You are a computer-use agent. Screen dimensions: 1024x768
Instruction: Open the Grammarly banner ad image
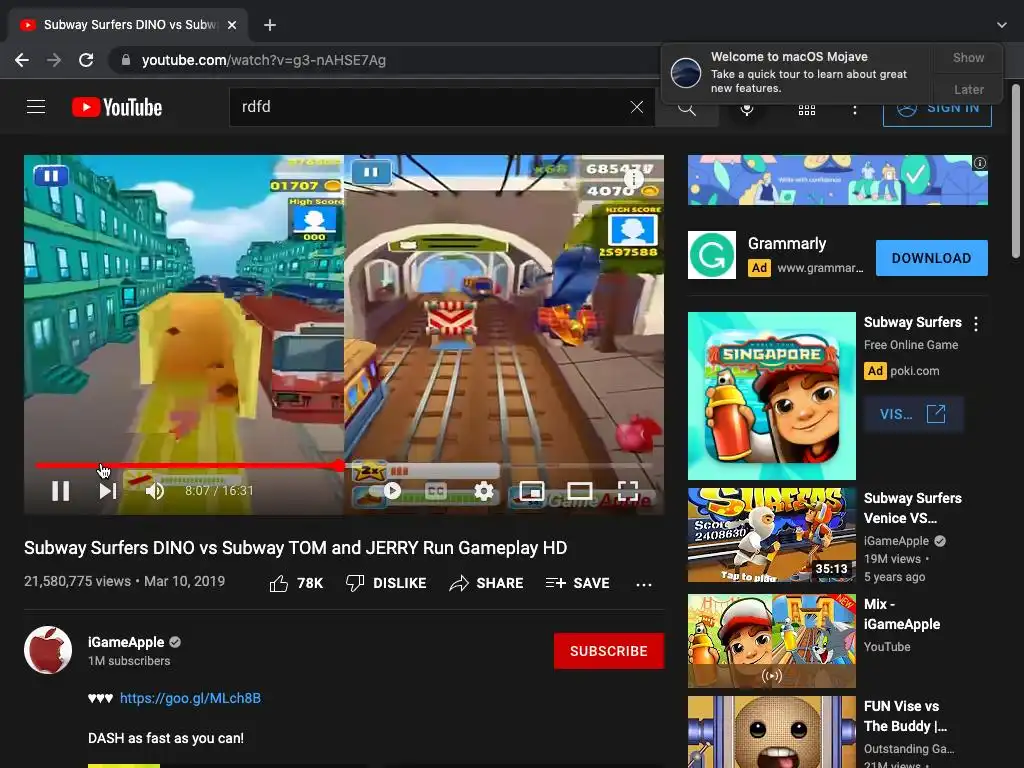pyautogui.click(x=837, y=180)
